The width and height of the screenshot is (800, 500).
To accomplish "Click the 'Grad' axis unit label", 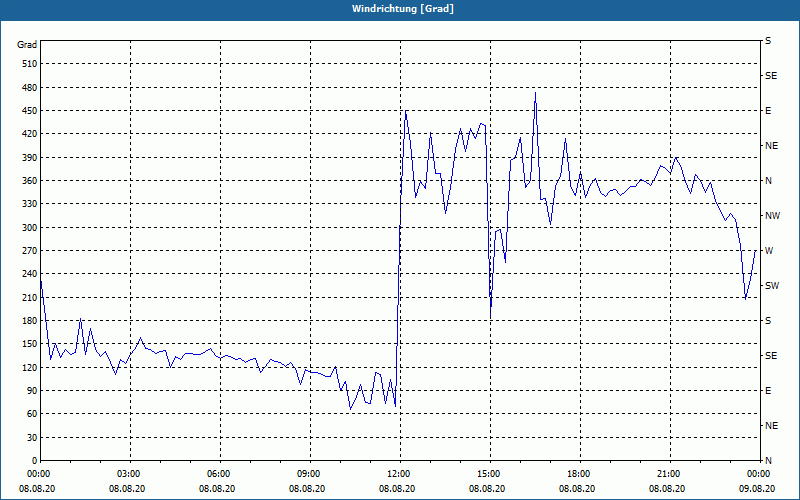I will point(27,45).
